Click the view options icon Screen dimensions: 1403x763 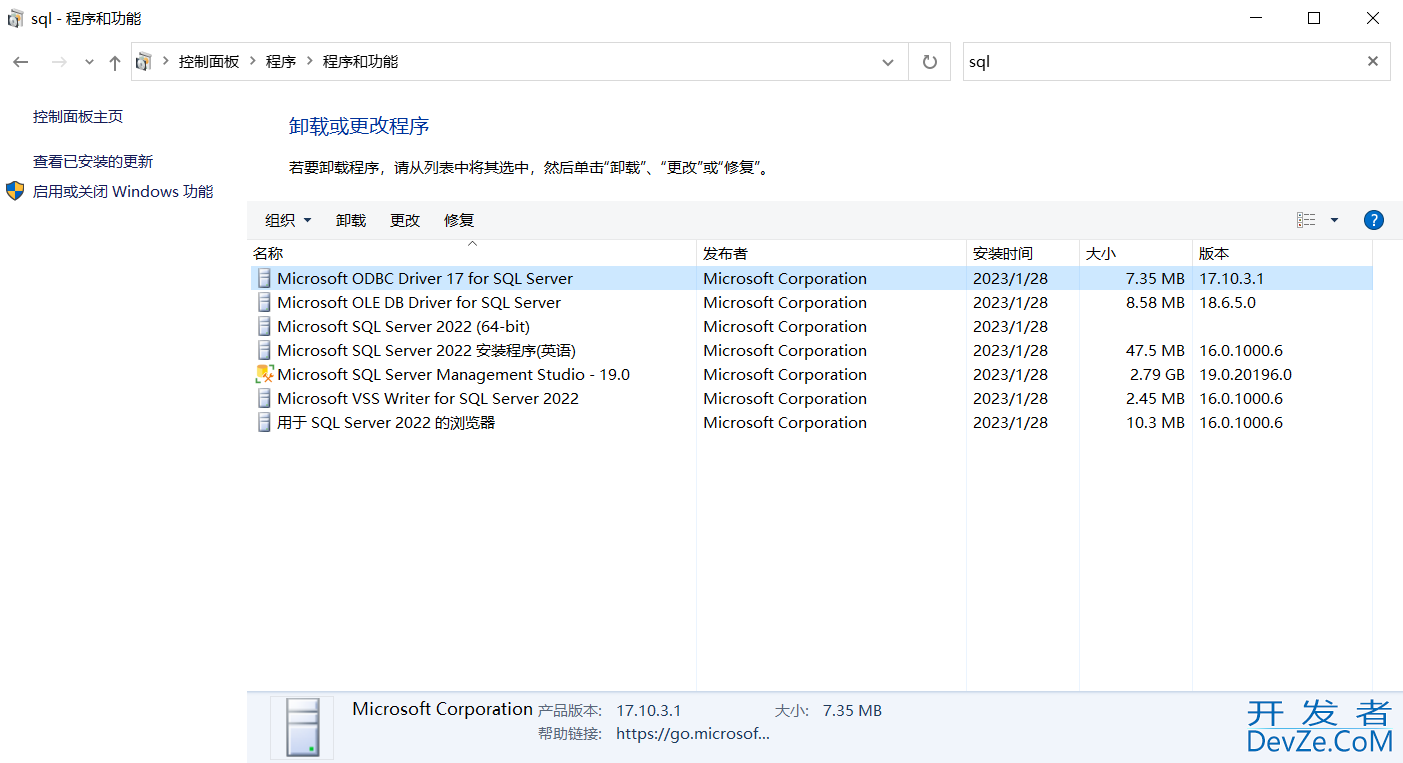click(1306, 221)
